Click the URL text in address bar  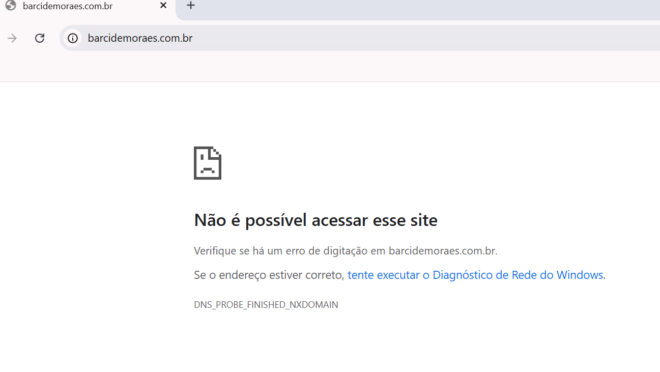(140, 38)
